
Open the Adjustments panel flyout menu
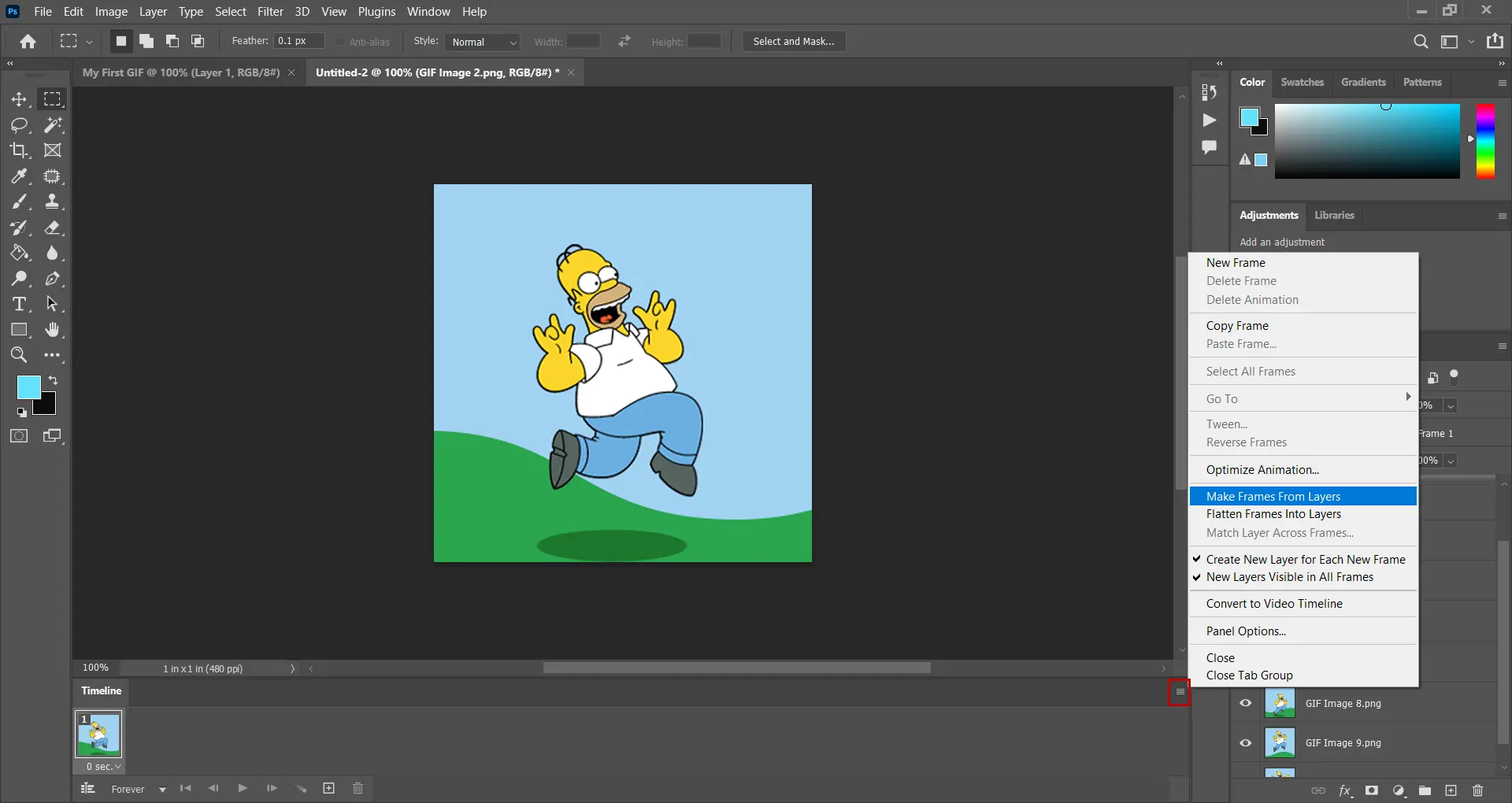pyautogui.click(x=1502, y=216)
